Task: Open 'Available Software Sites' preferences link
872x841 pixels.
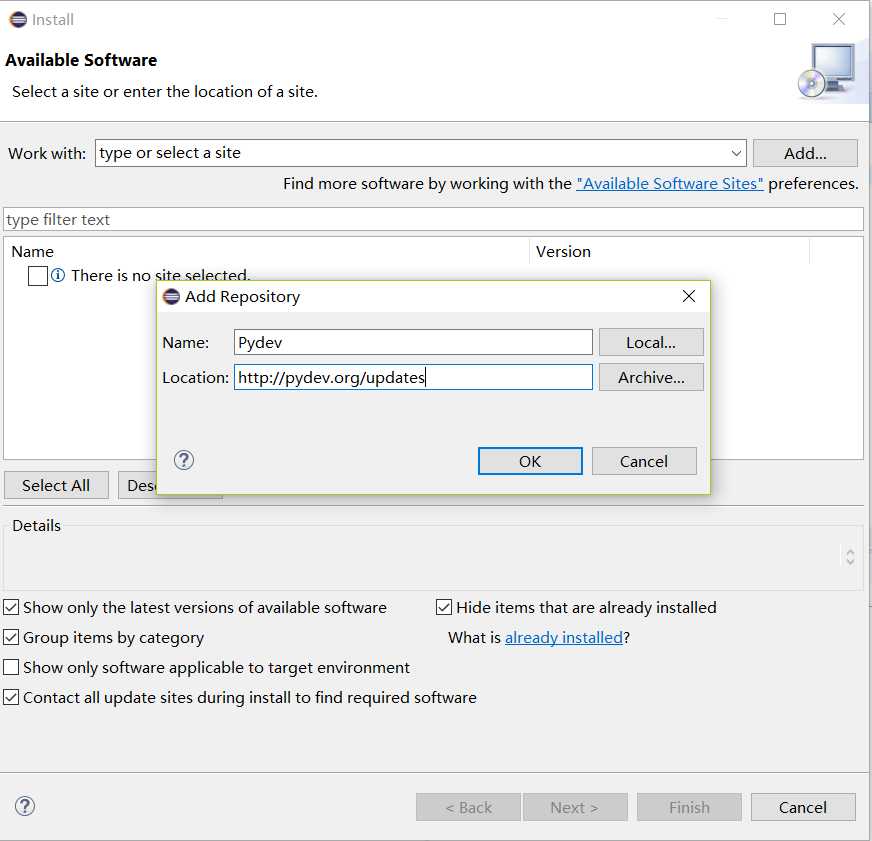Action: [669, 183]
